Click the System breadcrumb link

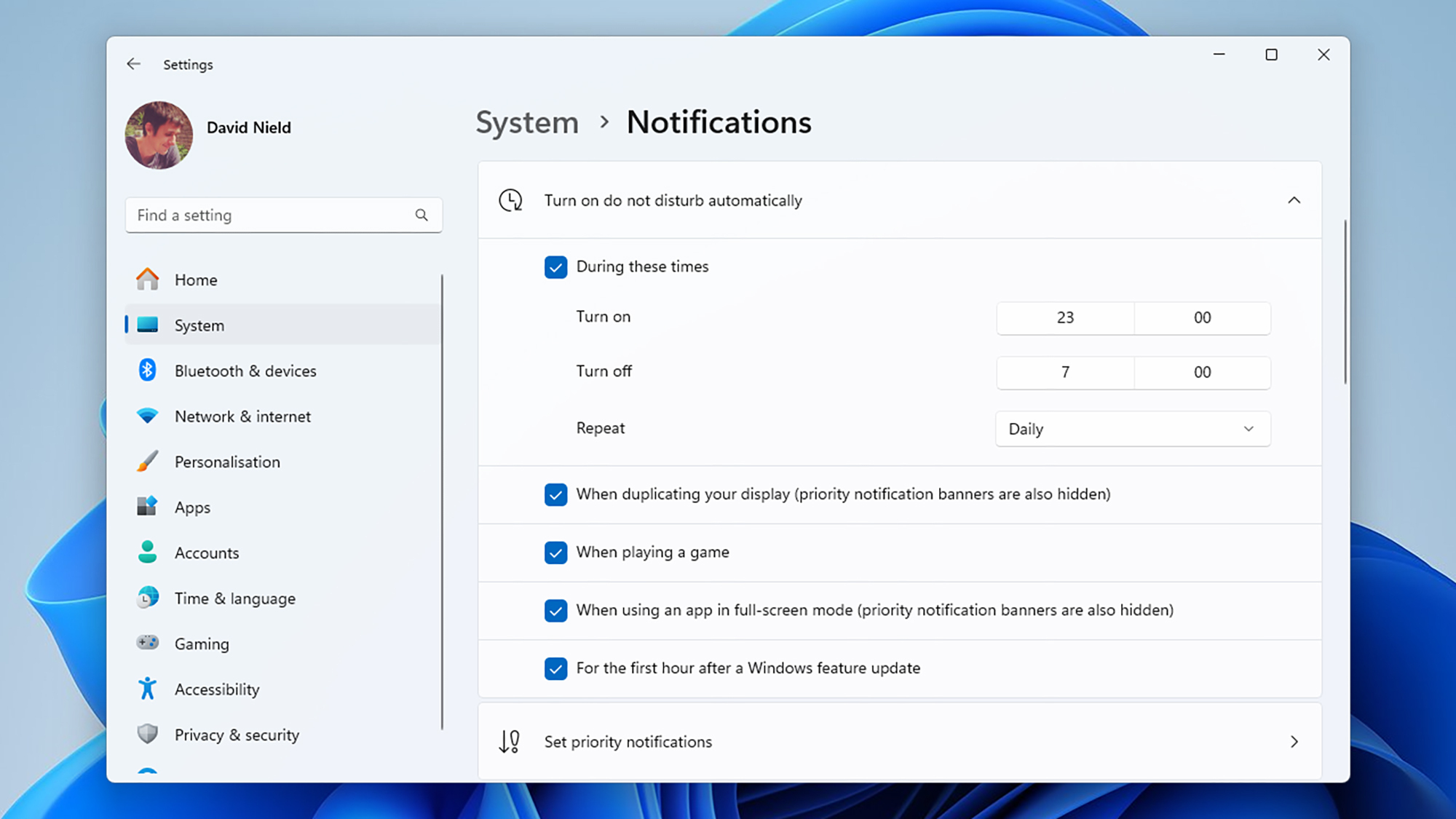(x=527, y=122)
